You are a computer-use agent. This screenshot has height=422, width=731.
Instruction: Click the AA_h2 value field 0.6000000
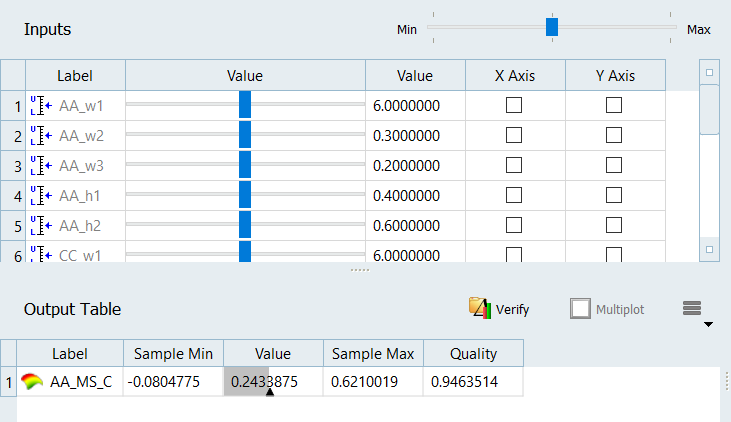(415, 226)
